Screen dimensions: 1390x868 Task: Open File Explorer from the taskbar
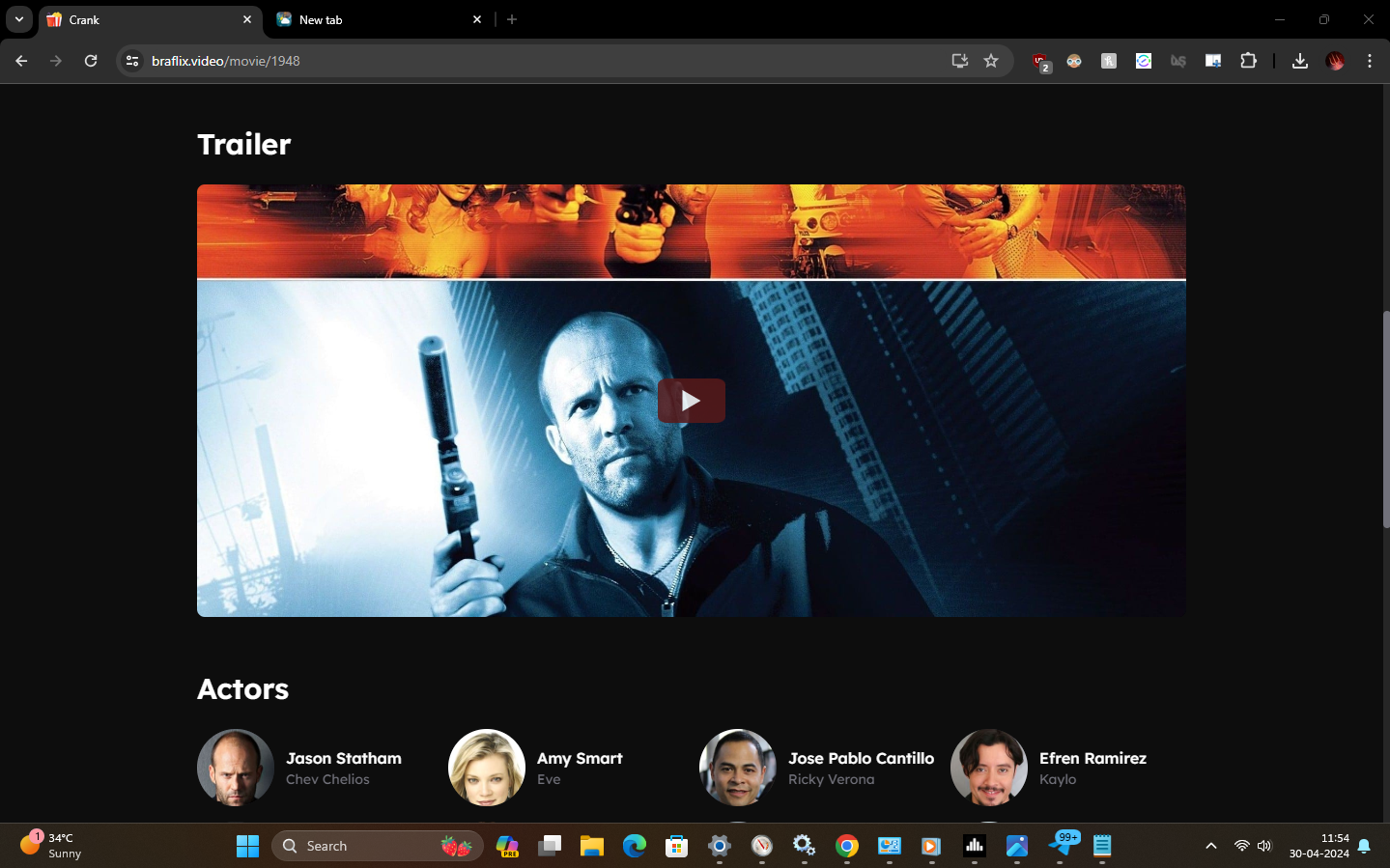pyautogui.click(x=592, y=846)
